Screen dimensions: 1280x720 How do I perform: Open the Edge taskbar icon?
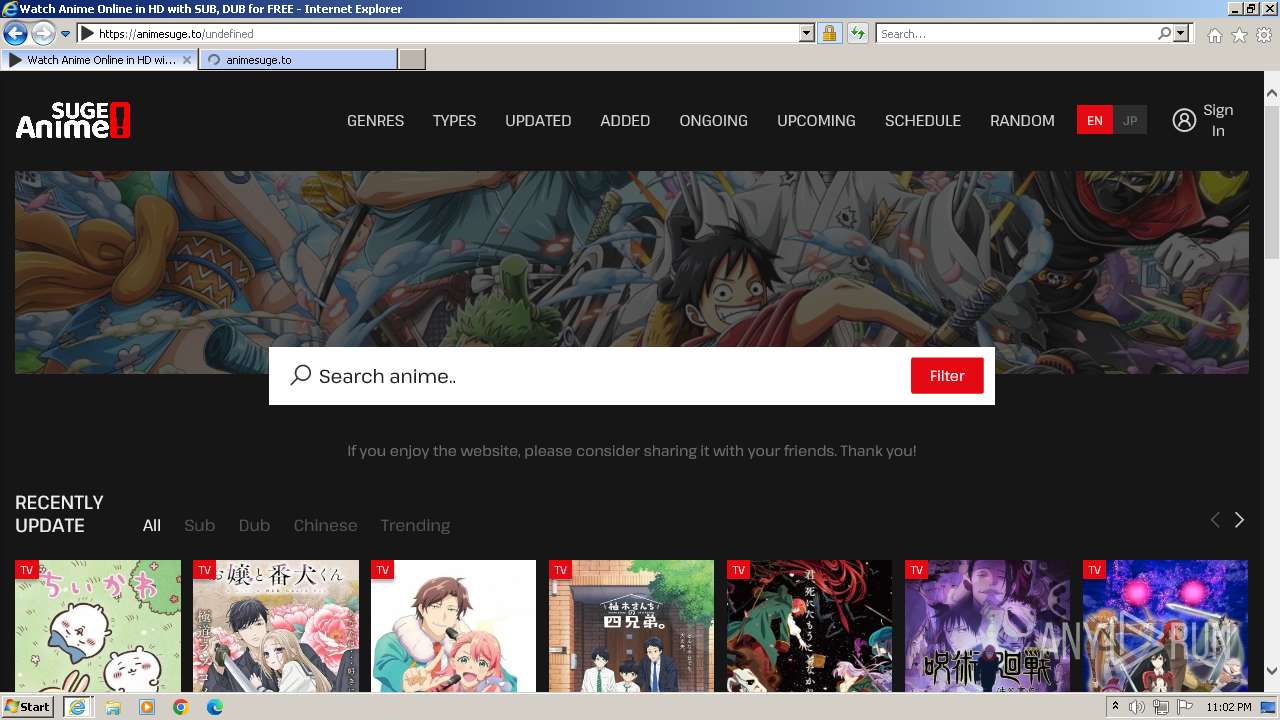pos(215,707)
